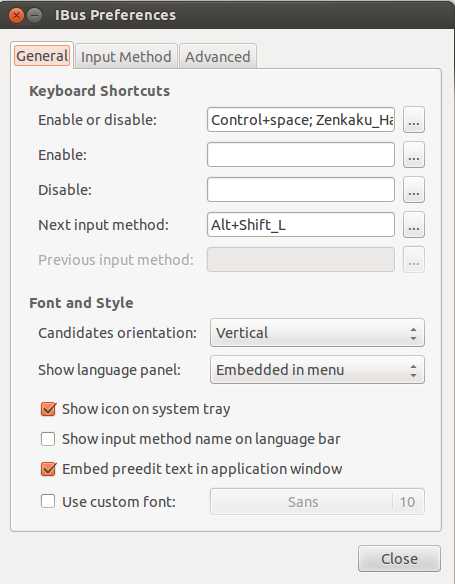Open ellipsis button next to Disable shortcut
The image size is (455, 584).
click(x=414, y=190)
